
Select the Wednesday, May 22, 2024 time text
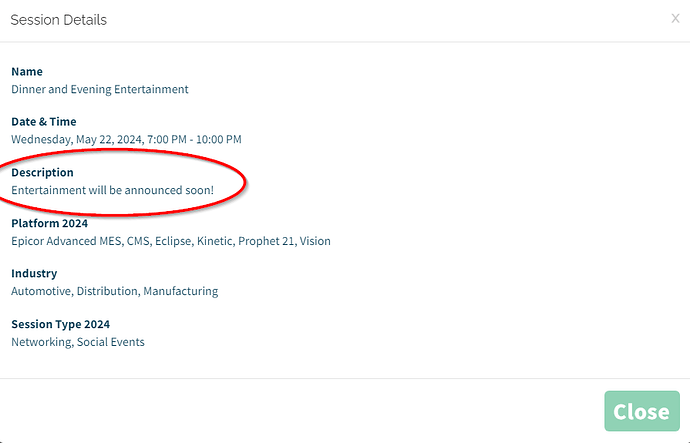pos(126,139)
